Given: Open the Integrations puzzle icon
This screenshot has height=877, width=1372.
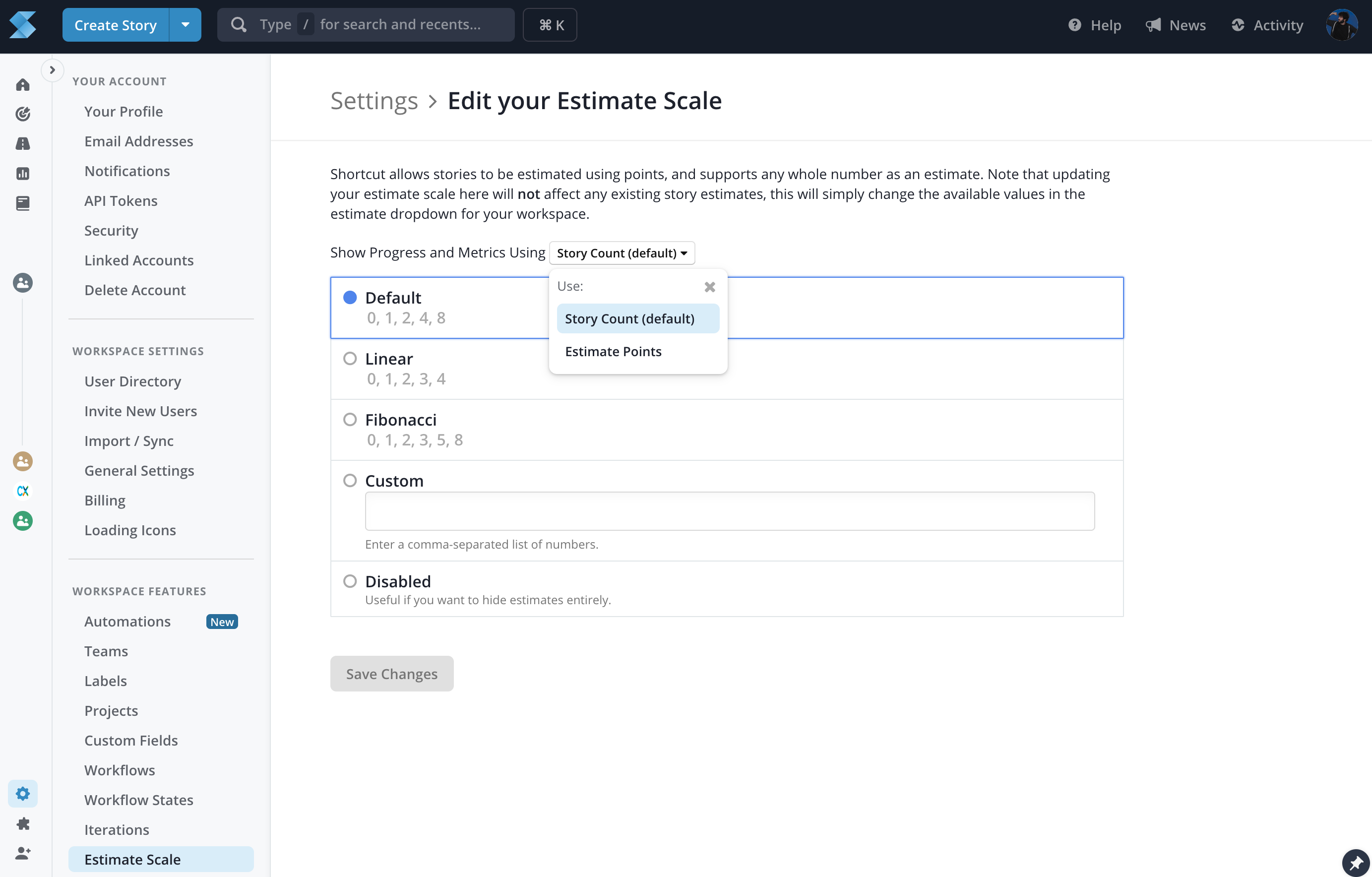Looking at the screenshot, I should [x=23, y=823].
